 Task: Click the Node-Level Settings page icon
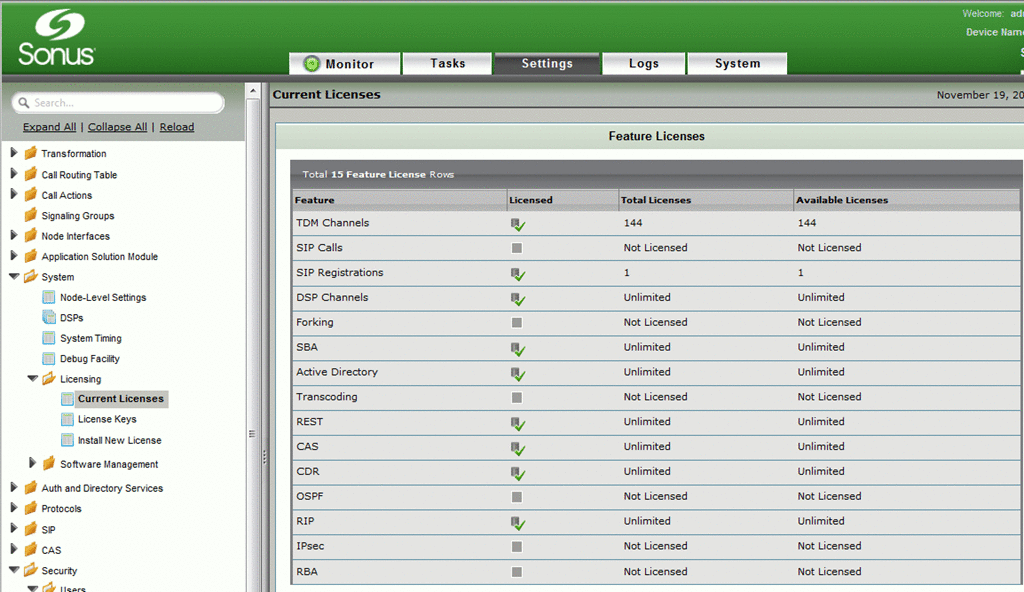pos(49,297)
